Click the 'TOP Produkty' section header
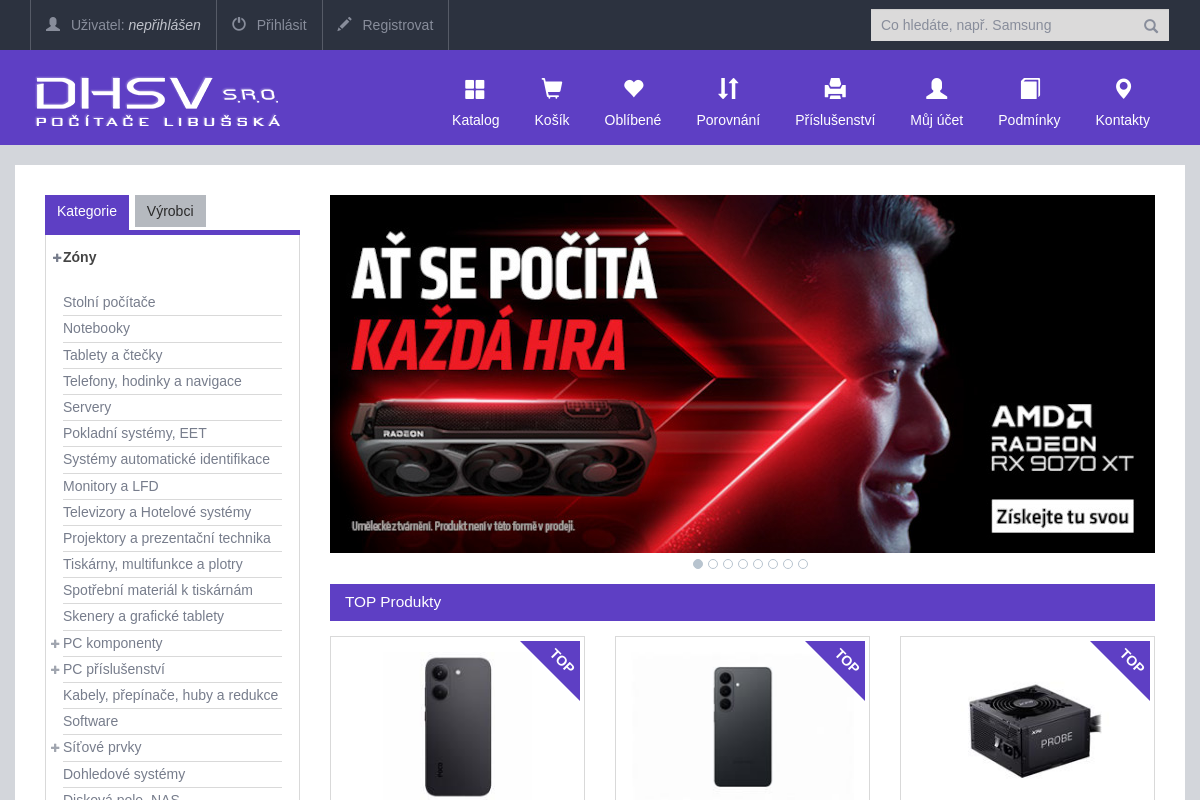1200x800 pixels. [742, 602]
